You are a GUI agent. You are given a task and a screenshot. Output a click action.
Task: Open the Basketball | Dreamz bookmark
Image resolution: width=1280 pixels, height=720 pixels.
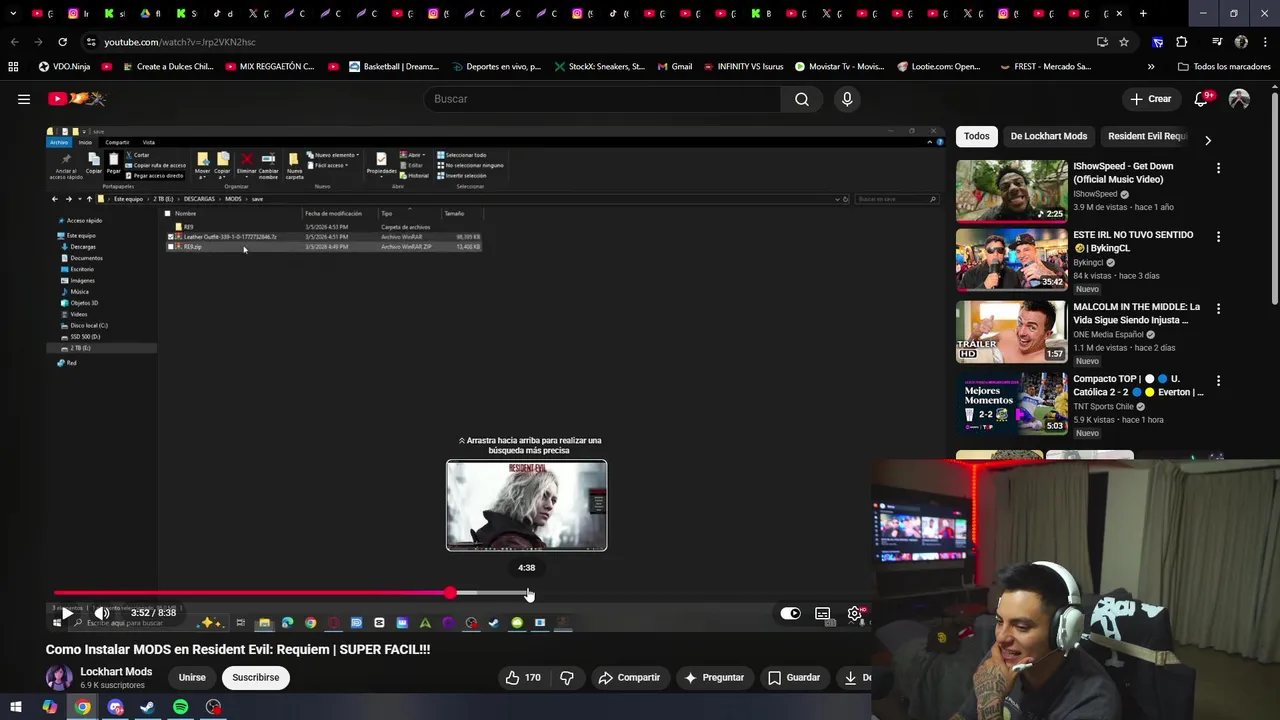394,67
